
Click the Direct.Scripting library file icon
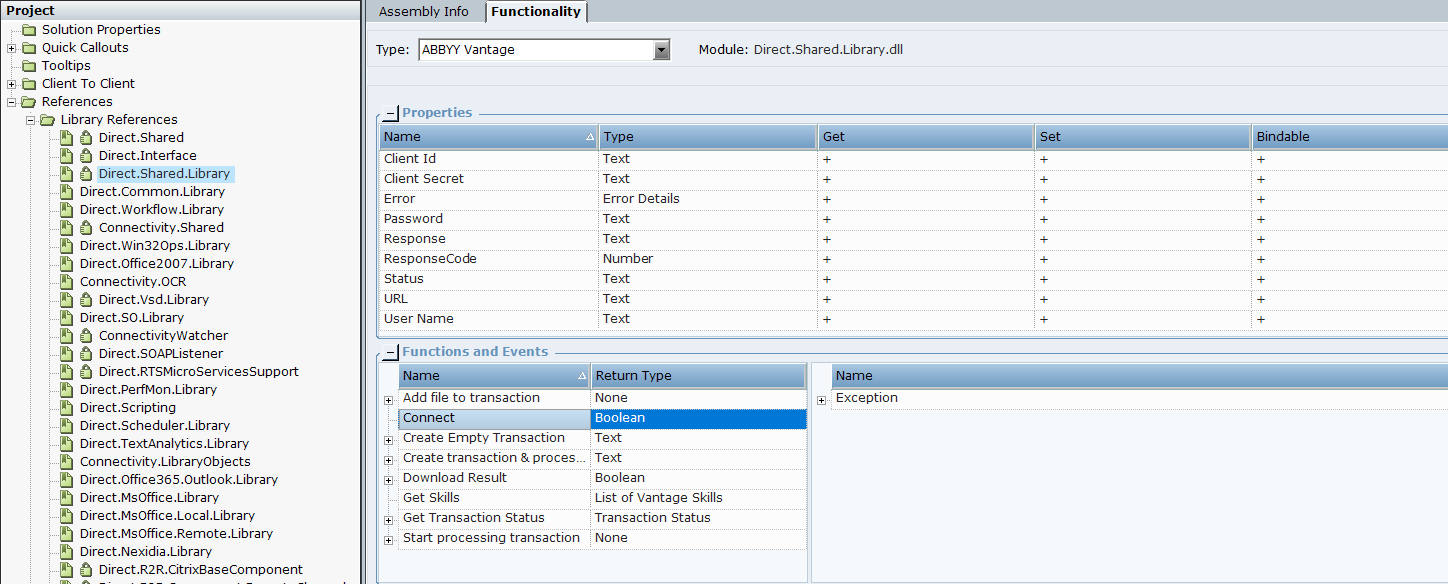coord(67,408)
